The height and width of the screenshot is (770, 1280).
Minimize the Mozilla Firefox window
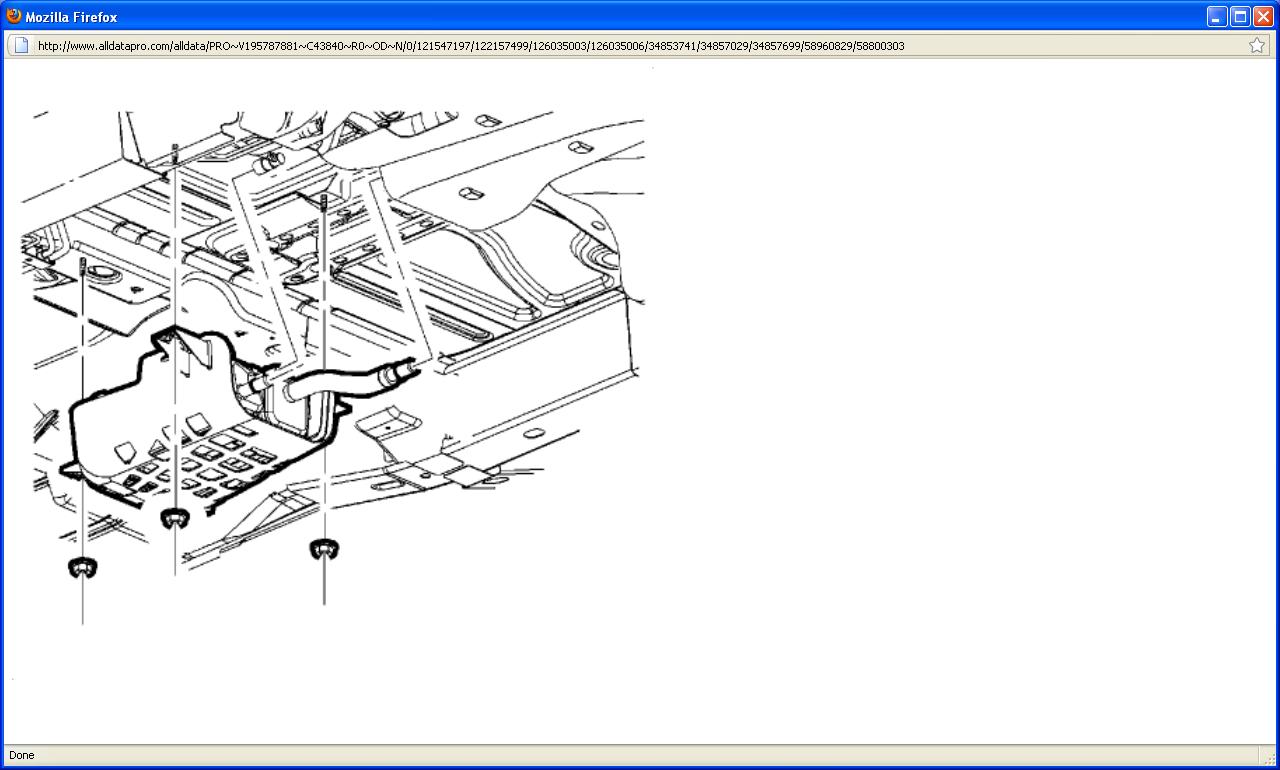tap(1217, 17)
